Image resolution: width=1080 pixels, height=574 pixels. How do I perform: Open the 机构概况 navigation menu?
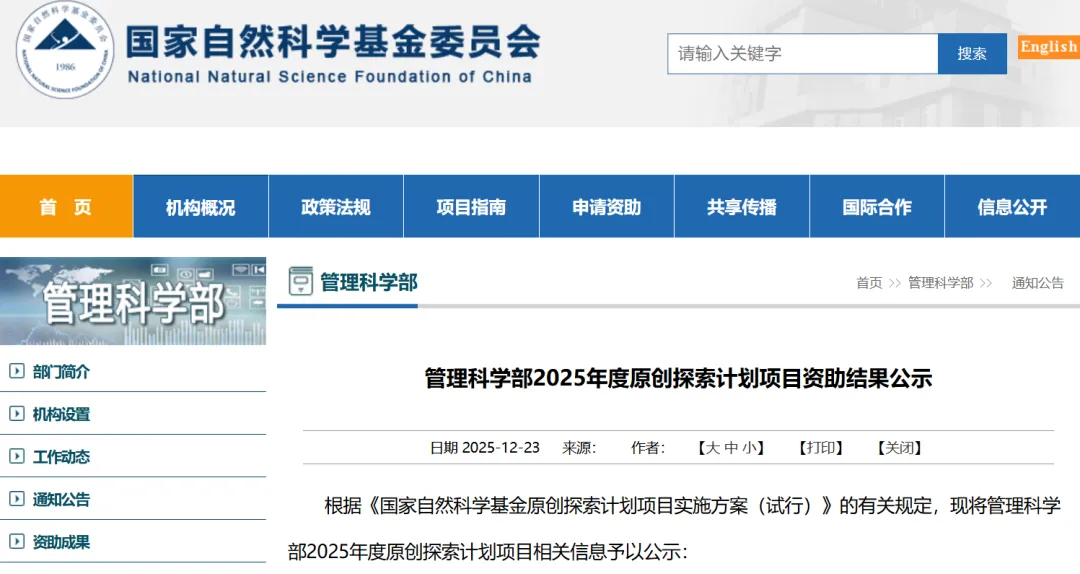click(200, 207)
